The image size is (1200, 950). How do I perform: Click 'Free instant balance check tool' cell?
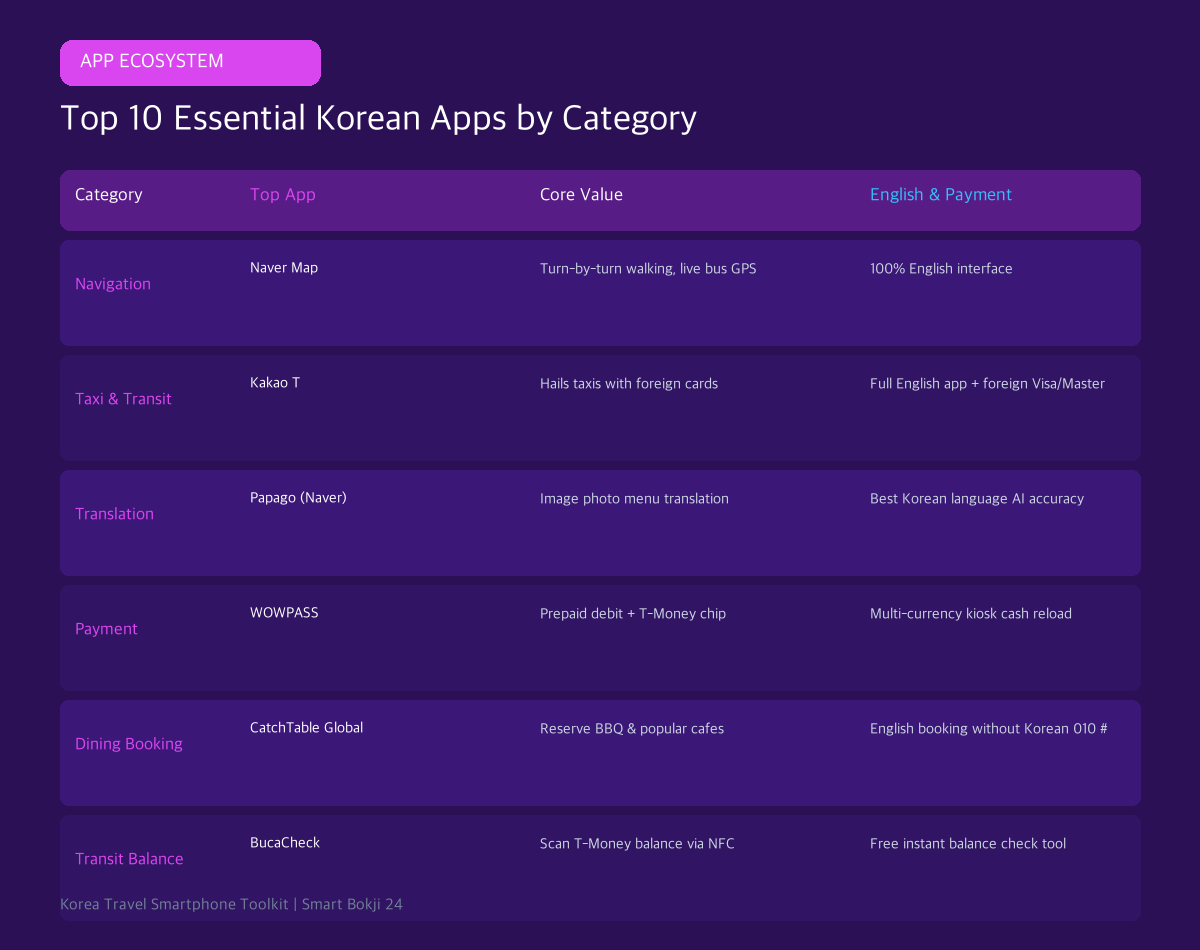tap(968, 844)
